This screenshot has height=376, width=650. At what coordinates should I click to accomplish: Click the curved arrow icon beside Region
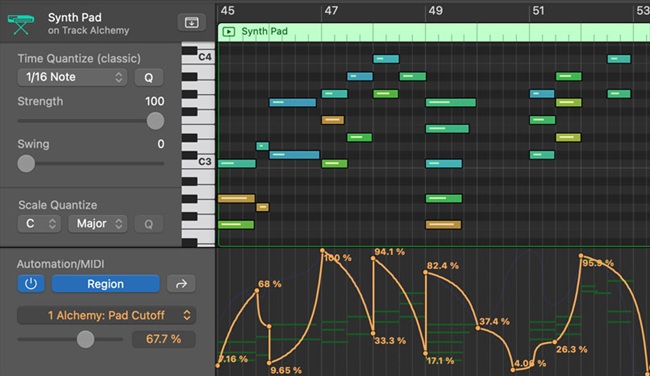coord(181,284)
